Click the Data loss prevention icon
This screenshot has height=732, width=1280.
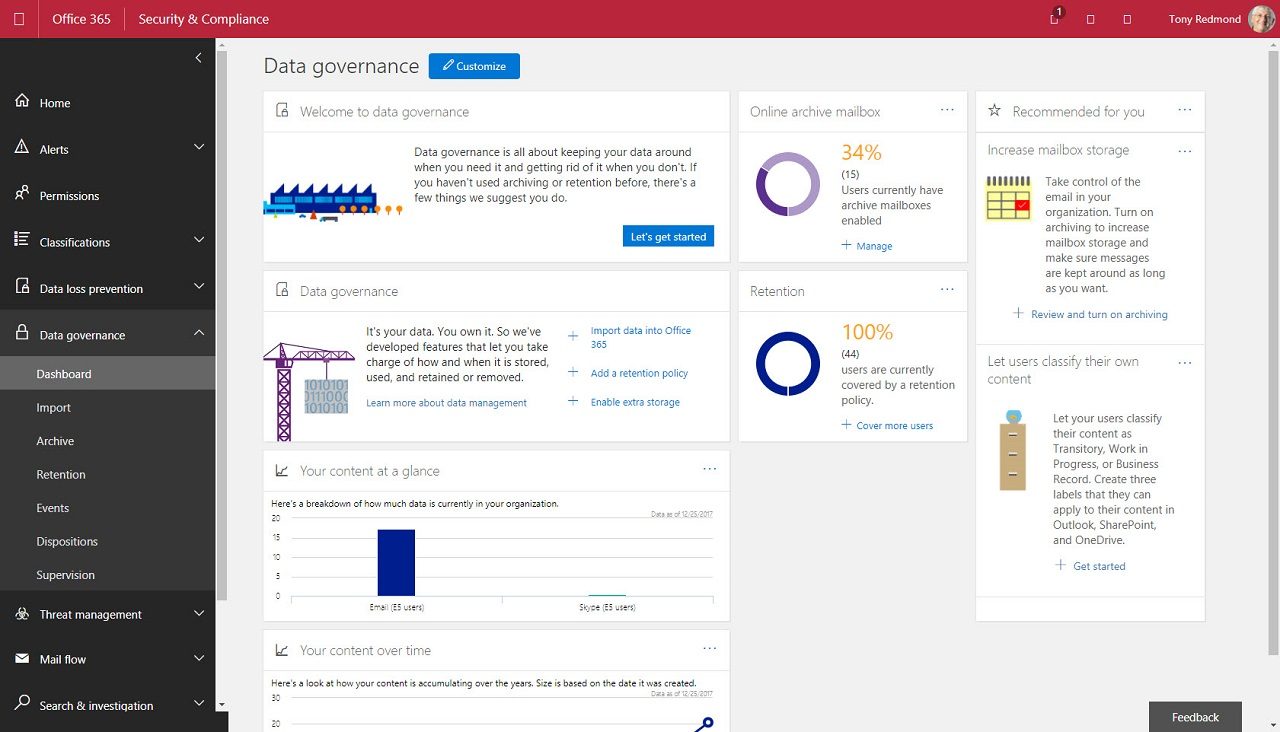point(22,288)
